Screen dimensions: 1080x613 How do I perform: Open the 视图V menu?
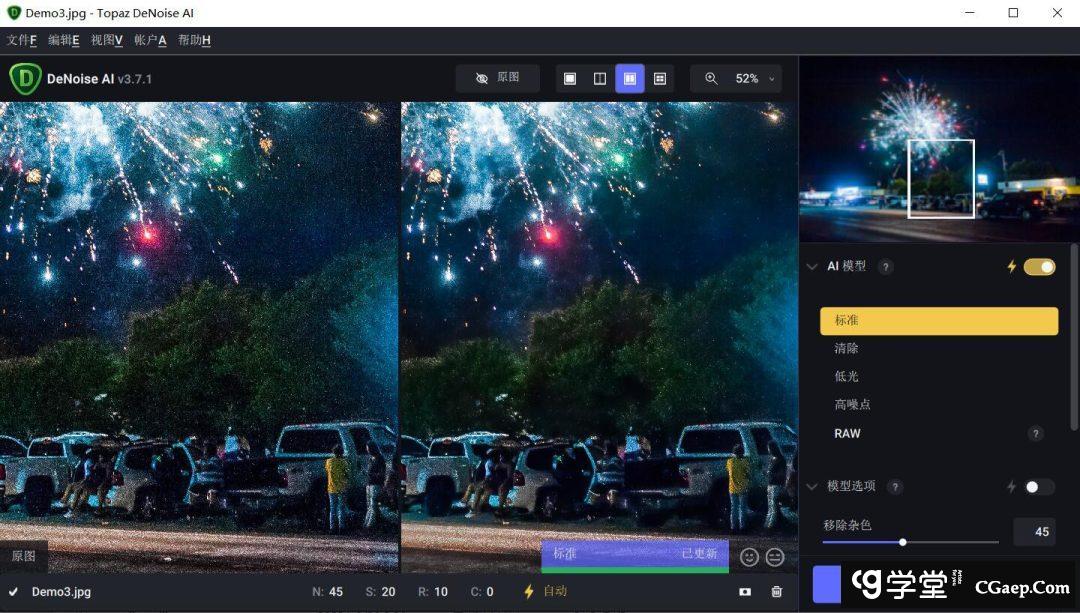(106, 40)
